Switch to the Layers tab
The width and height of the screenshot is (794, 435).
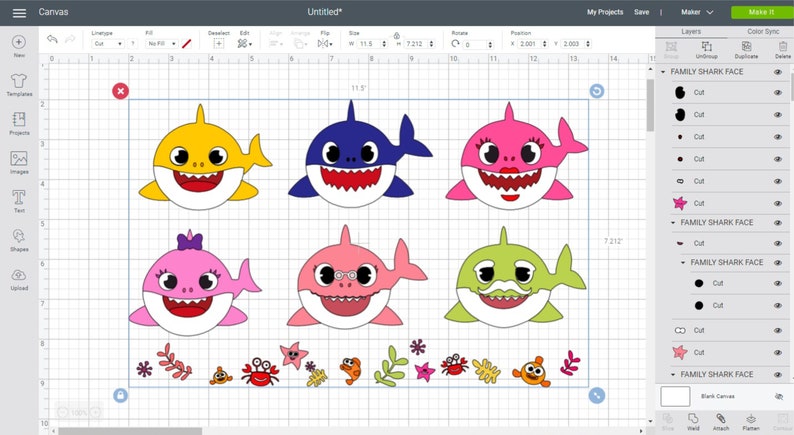pyautogui.click(x=691, y=31)
